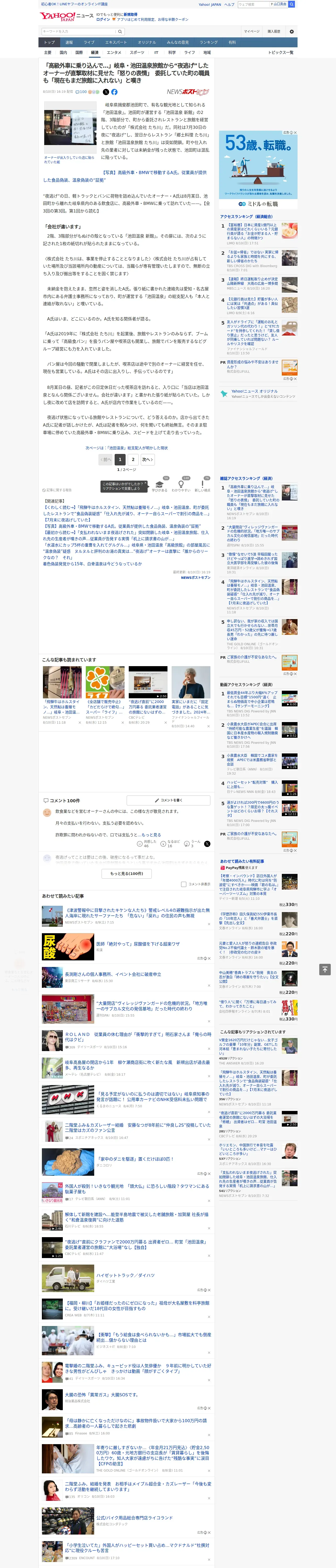Switch to the ライブ tab in dark bar

tap(89, 43)
